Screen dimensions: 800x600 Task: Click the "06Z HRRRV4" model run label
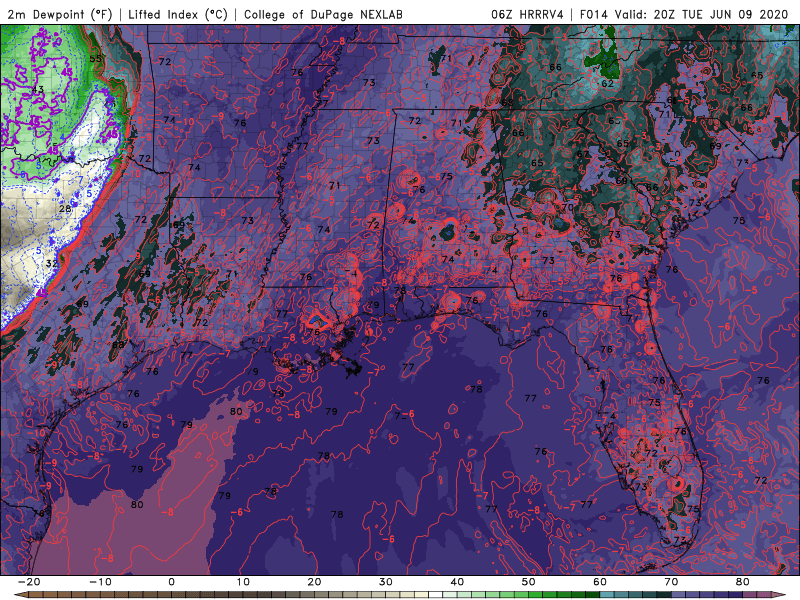tap(527, 14)
